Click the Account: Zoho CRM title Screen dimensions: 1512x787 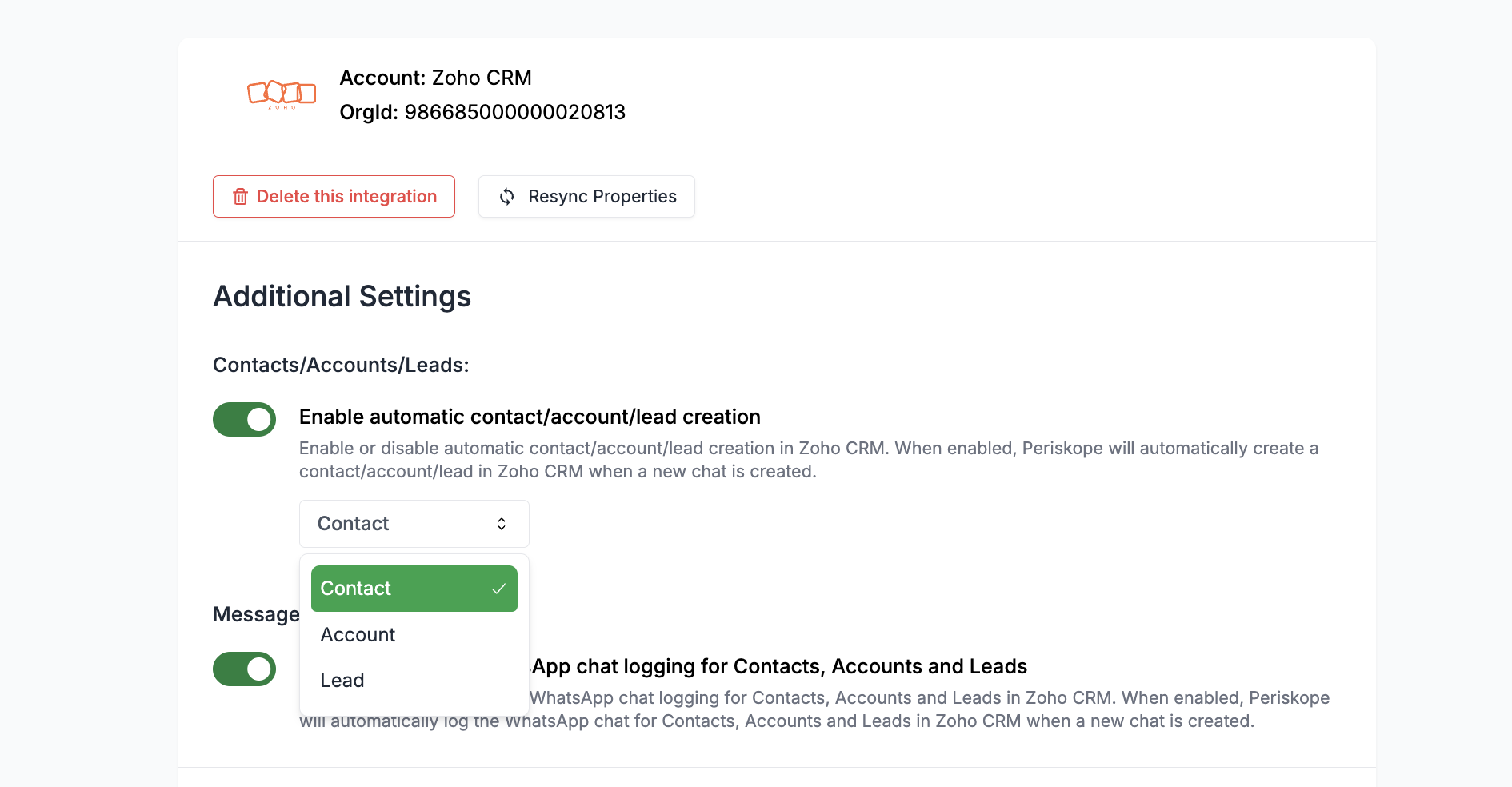point(435,78)
